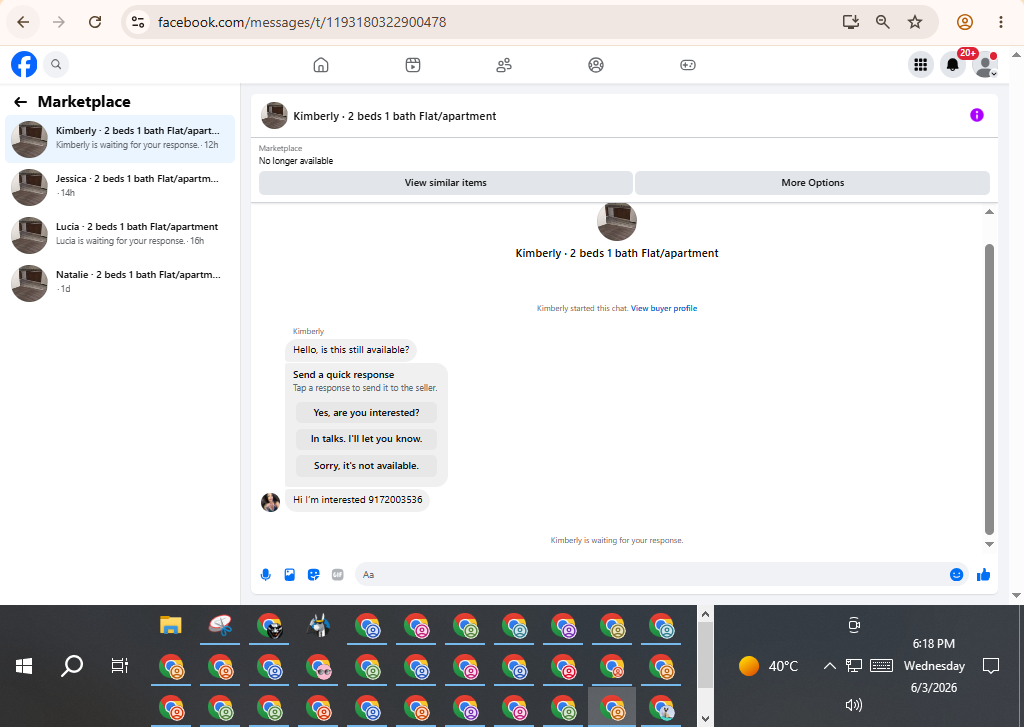Send a thumbs-up like

click(984, 575)
